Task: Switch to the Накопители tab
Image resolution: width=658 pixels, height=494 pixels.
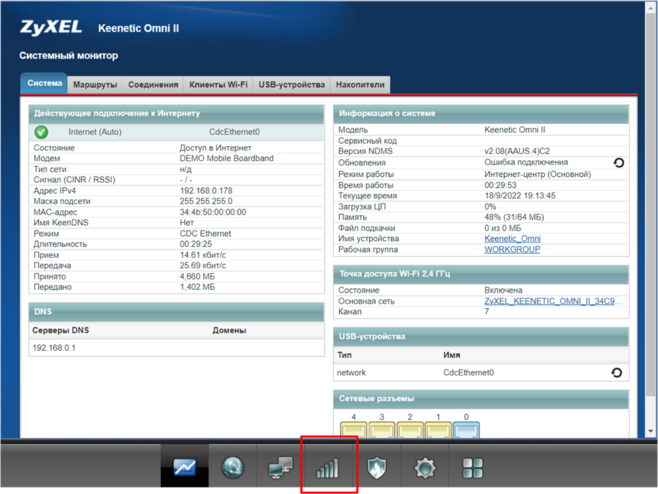Action: [x=360, y=85]
